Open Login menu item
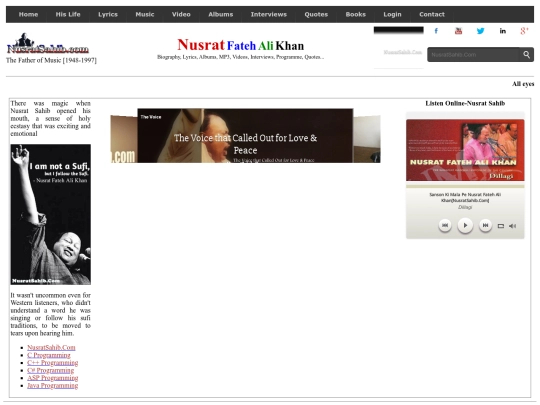540x405 pixels. (x=392, y=14)
